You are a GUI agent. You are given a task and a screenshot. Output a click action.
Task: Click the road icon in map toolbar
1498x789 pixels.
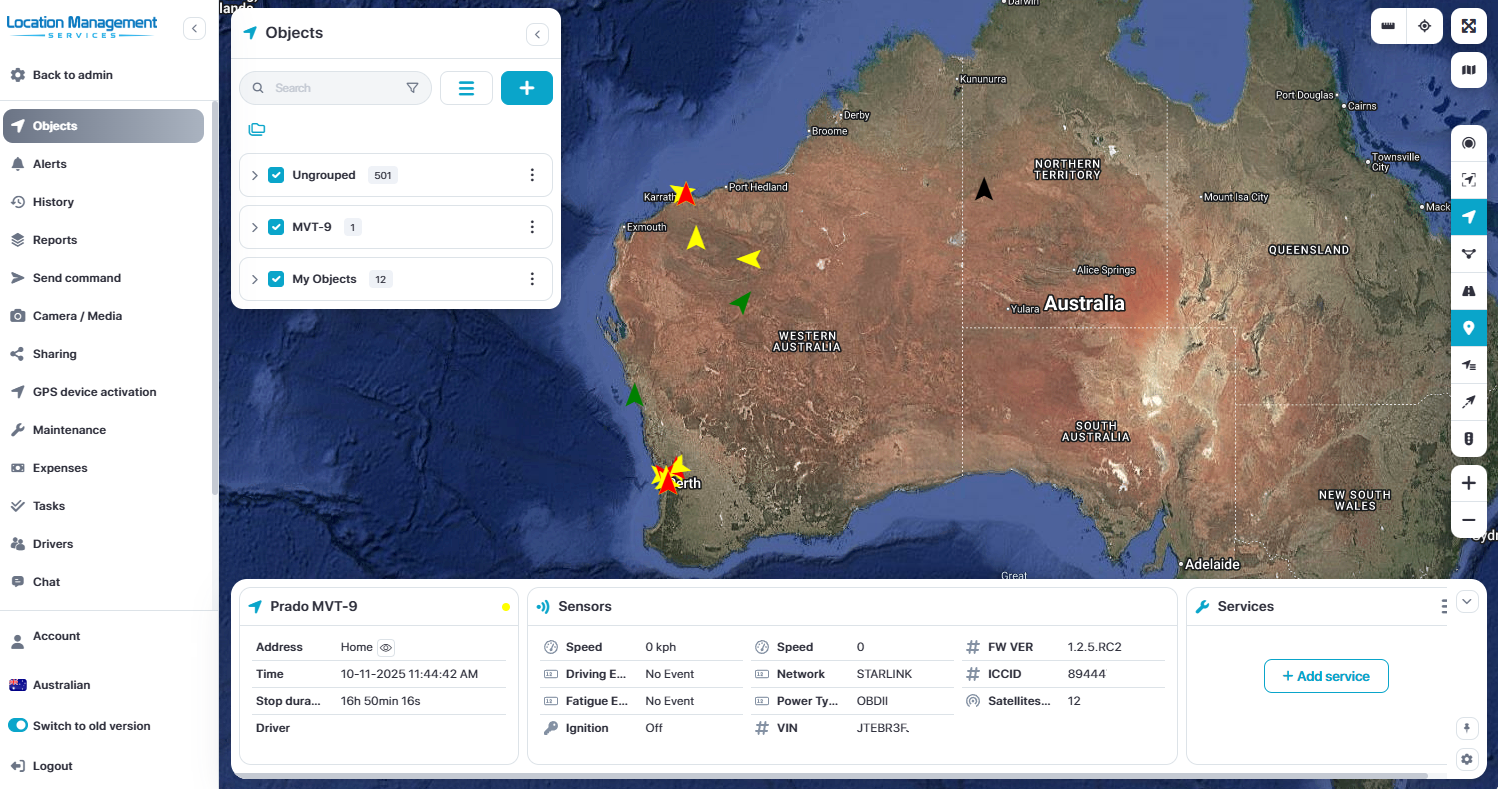pyautogui.click(x=1468, y=291)
